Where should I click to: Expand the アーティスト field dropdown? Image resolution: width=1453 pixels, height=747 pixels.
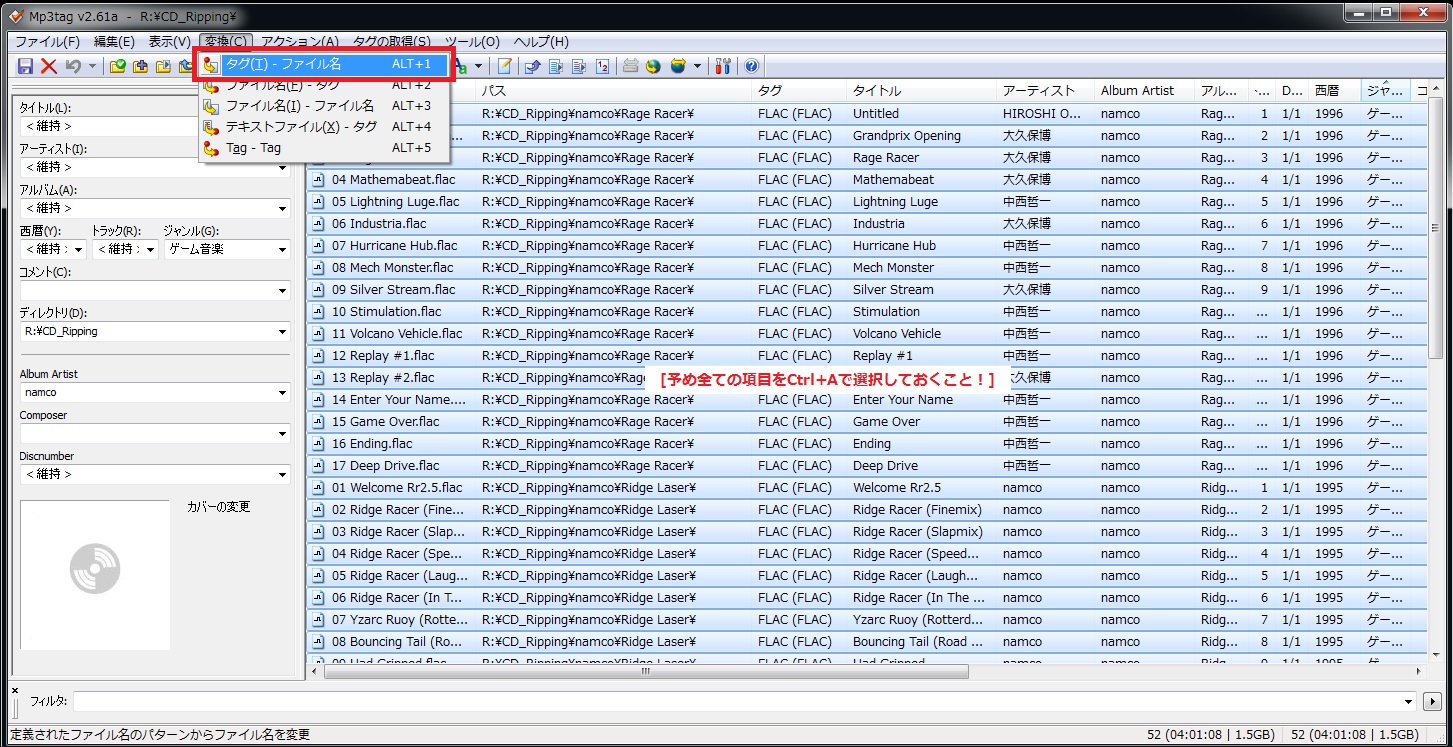tap(282, 168)
